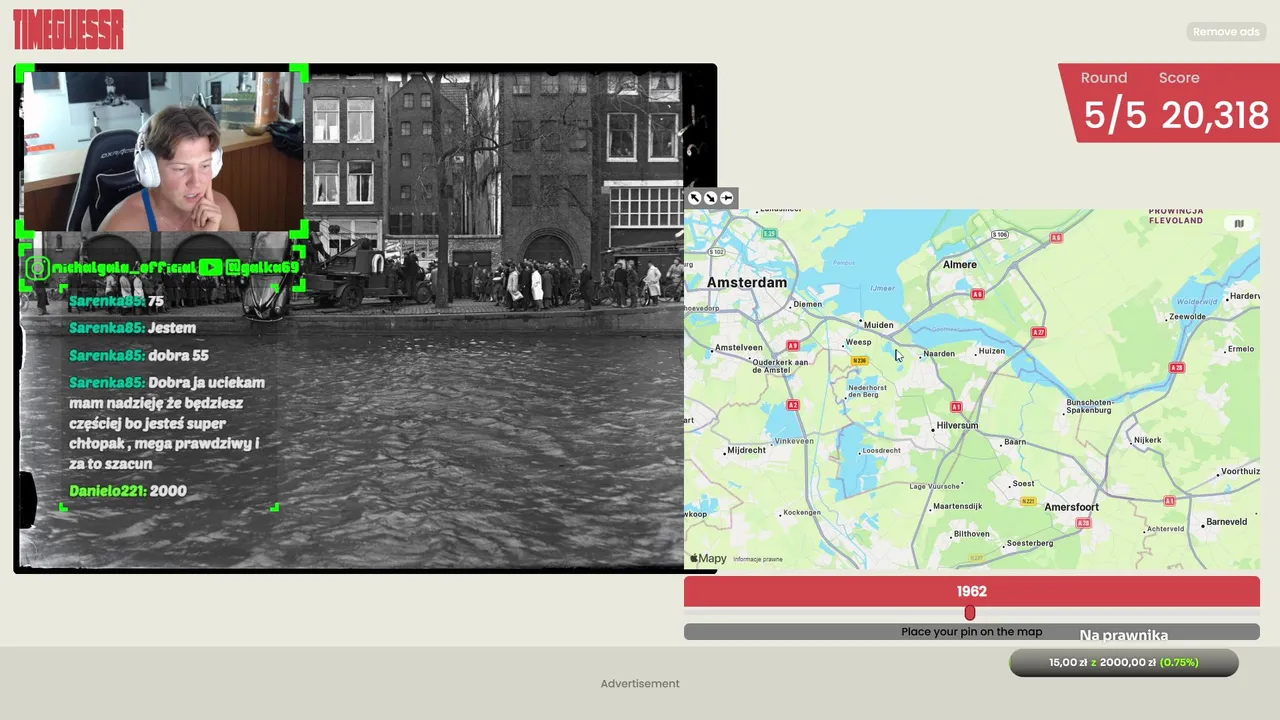
Task: Click the Remove ads button
Action: pos(1226,32)
